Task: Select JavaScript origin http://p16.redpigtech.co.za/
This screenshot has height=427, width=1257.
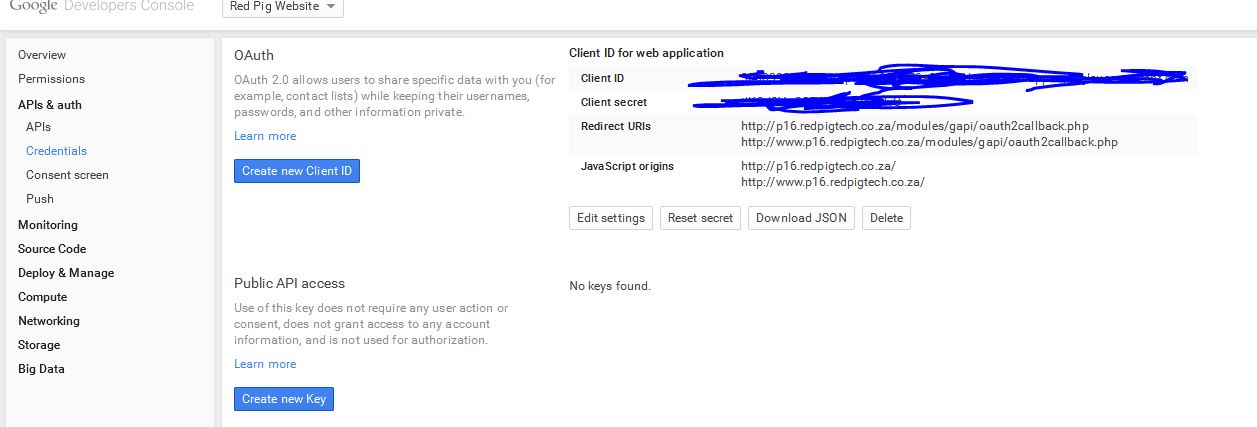Action: [818, 166]
